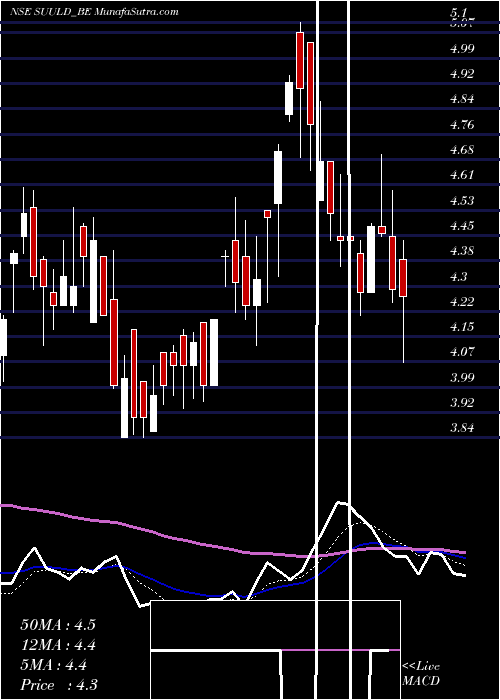The width and height of the screenshot is (500, 700).
Task: Click the 4.99 price axis label
Action: pyautogui.click(x=462, y=49)
